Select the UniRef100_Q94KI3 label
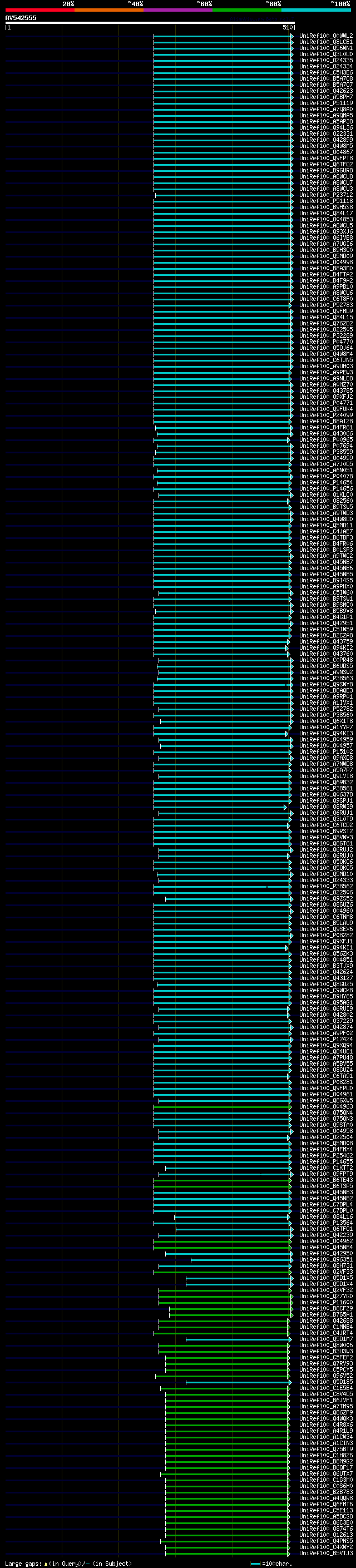 [x=325, y=734]
